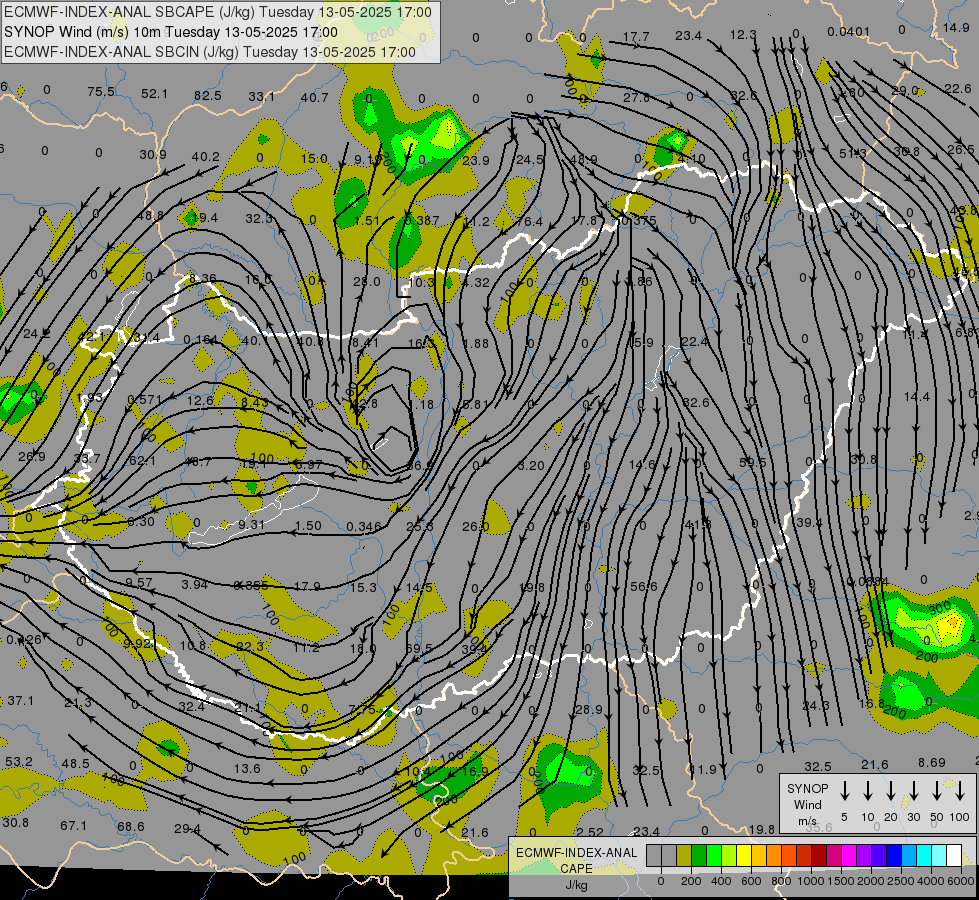Image resolution: width=979 pixels, height=900 pixels.
Task: Click the map value 14.4
Action: pos(917,397)
